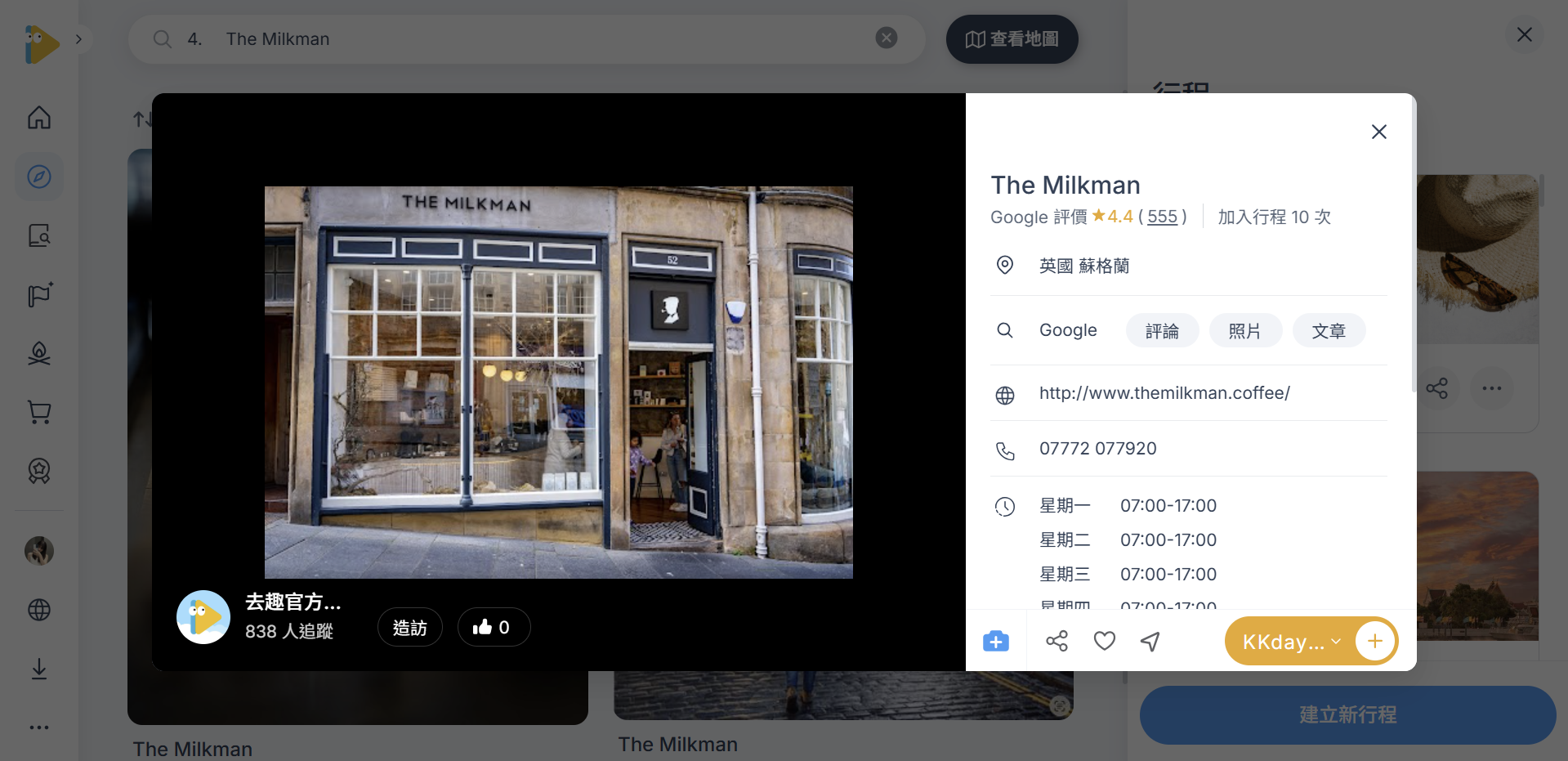This screenshot has height=761, width=1568.
Task: Open the 評論 reviews tab
Action: (1161, 330)
